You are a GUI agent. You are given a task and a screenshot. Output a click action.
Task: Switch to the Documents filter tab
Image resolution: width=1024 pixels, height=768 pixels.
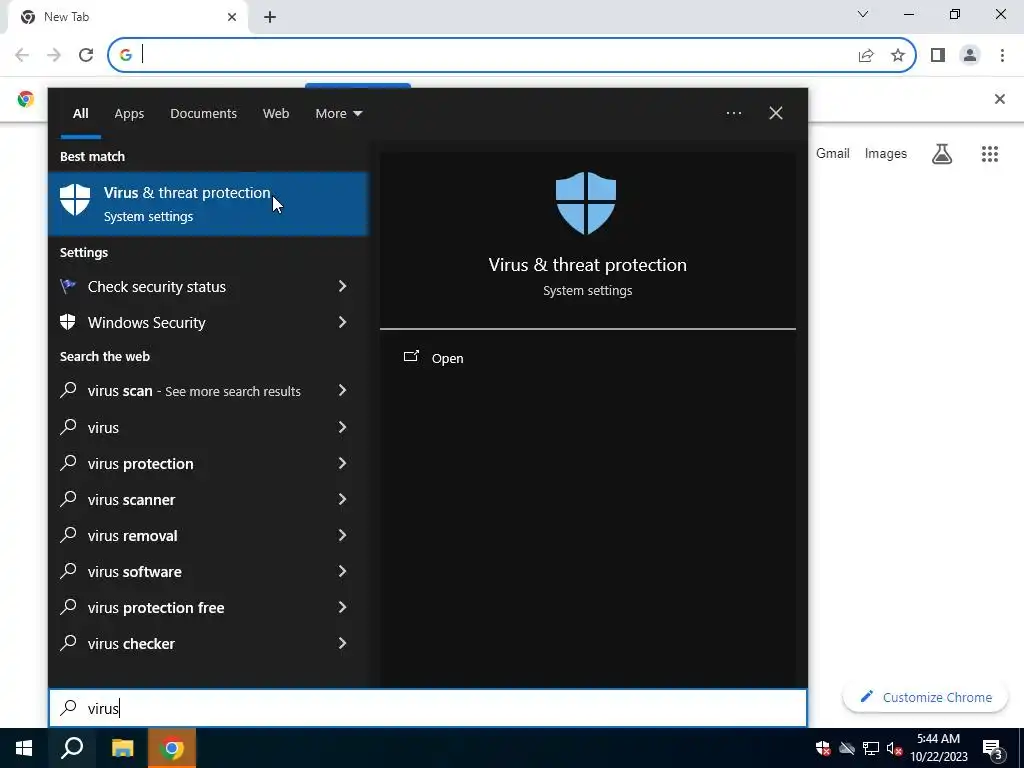coord(203,114)
